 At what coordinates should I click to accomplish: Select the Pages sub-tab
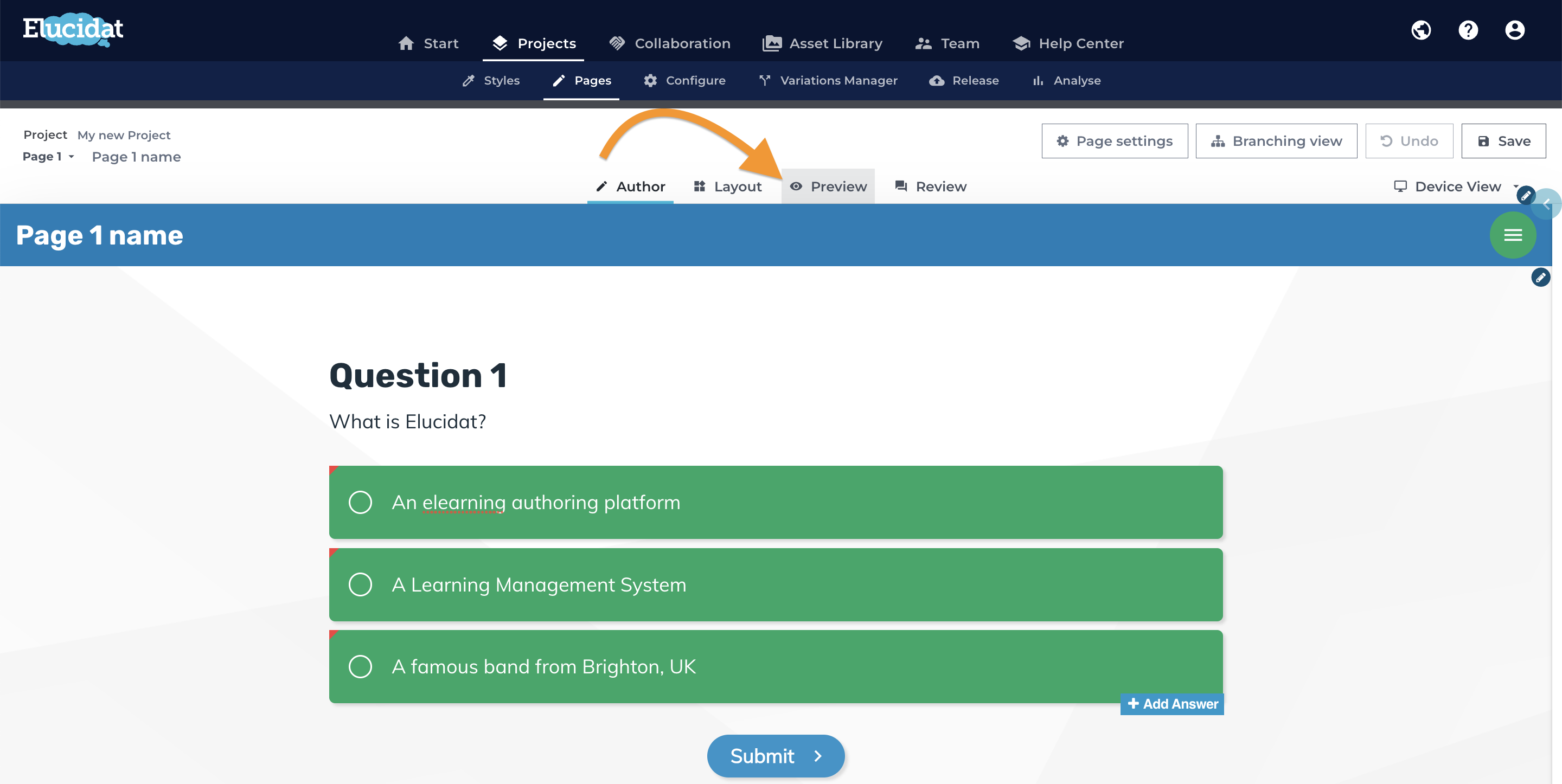point(581,80)
